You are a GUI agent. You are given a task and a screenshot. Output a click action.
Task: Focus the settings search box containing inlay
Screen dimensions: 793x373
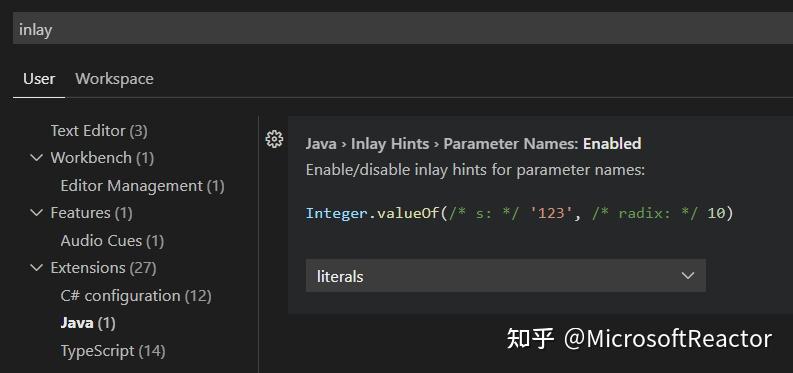coord(403,30)
